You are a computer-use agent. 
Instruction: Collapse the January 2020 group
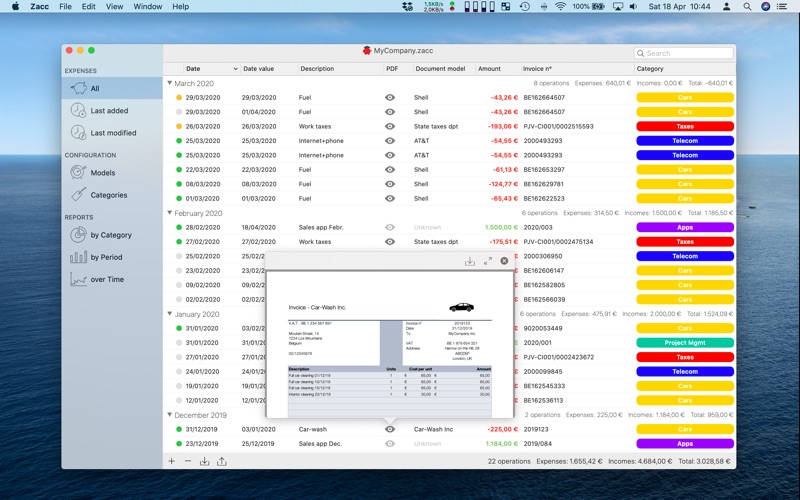tap(169, 314)
